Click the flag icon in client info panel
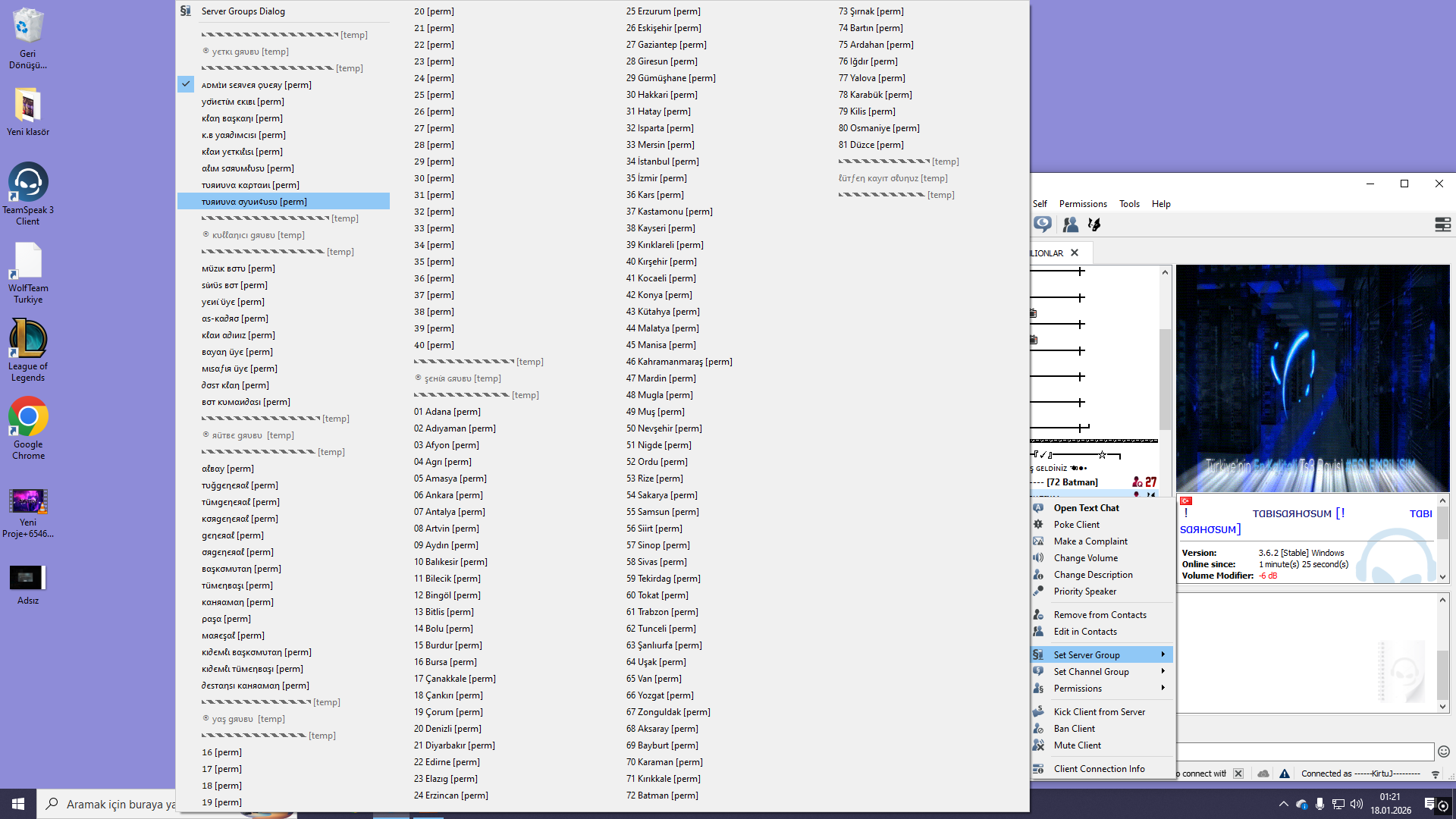 1186,500
